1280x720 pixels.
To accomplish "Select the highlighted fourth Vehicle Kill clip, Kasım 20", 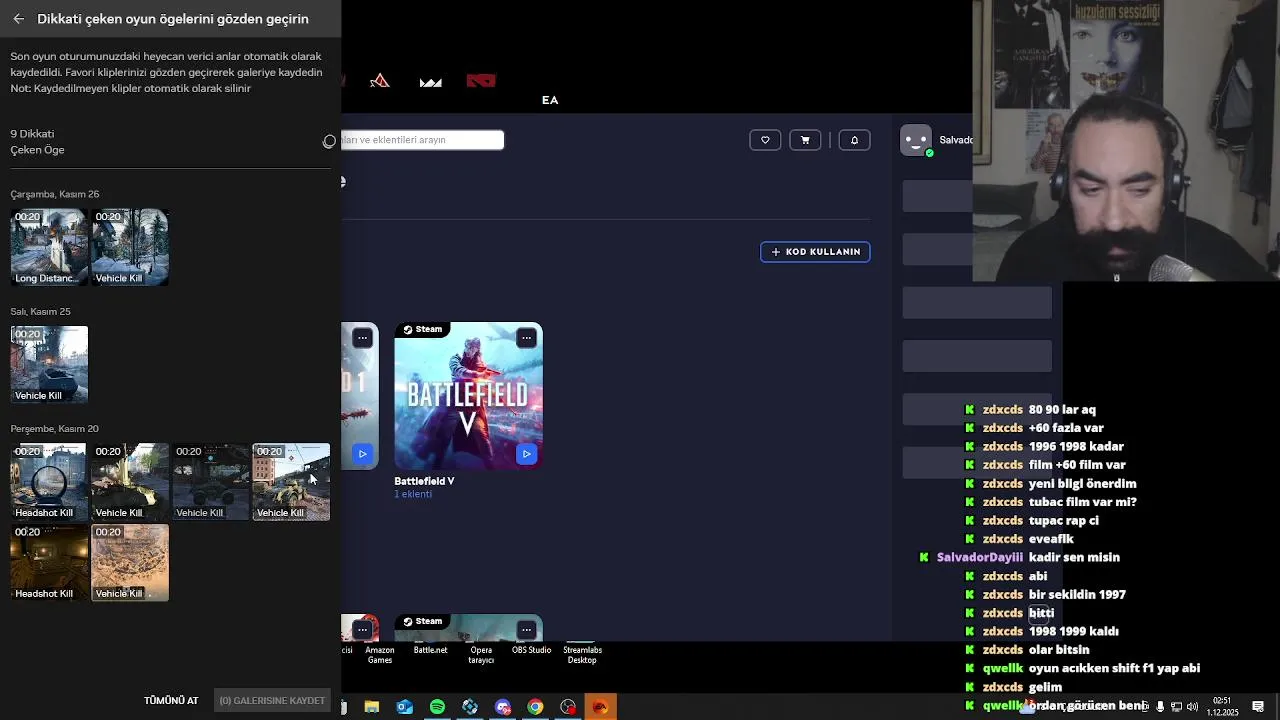I will coord(291,482).
